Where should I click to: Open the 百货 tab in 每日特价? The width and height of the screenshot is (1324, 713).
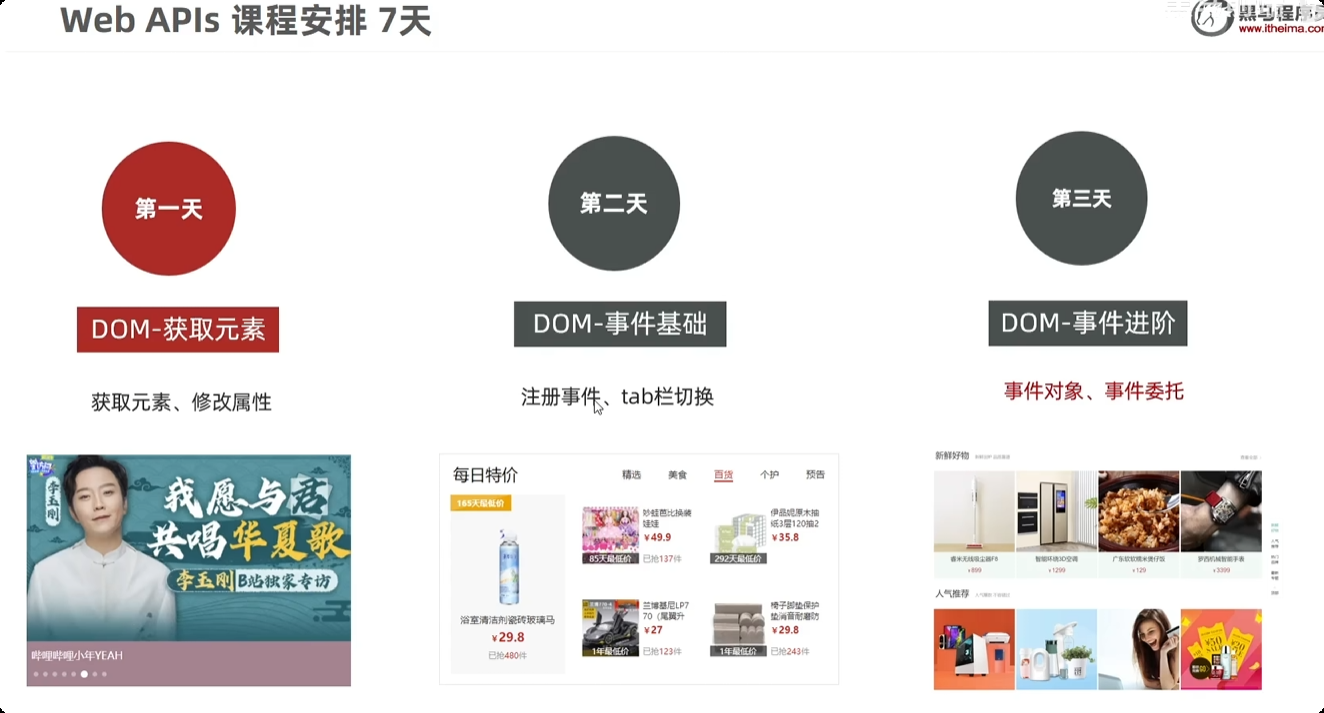pos(723,475)
